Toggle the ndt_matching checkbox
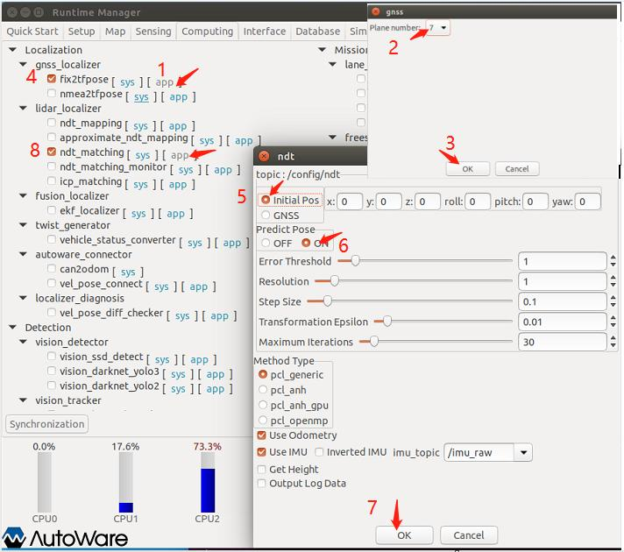 (x=52, y=154)
